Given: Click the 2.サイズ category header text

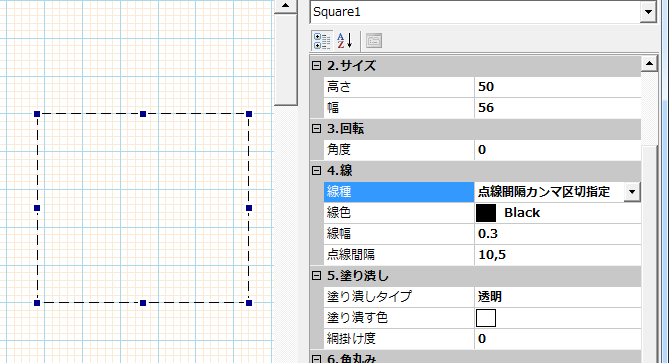Looking at the screenshot, I should point(351,66).
